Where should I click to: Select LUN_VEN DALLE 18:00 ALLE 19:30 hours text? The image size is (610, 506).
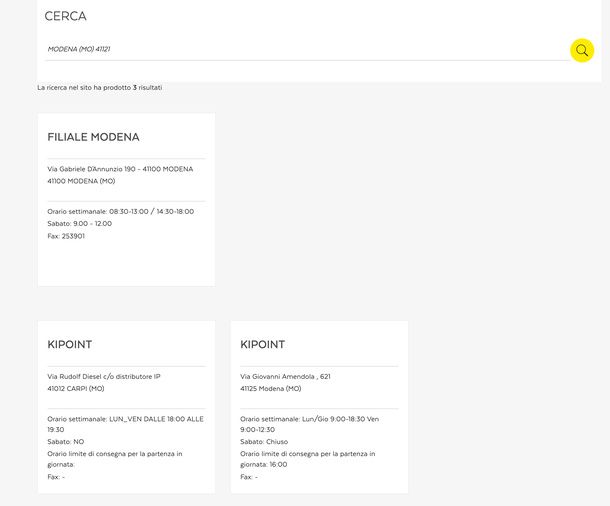click(125, 424)
